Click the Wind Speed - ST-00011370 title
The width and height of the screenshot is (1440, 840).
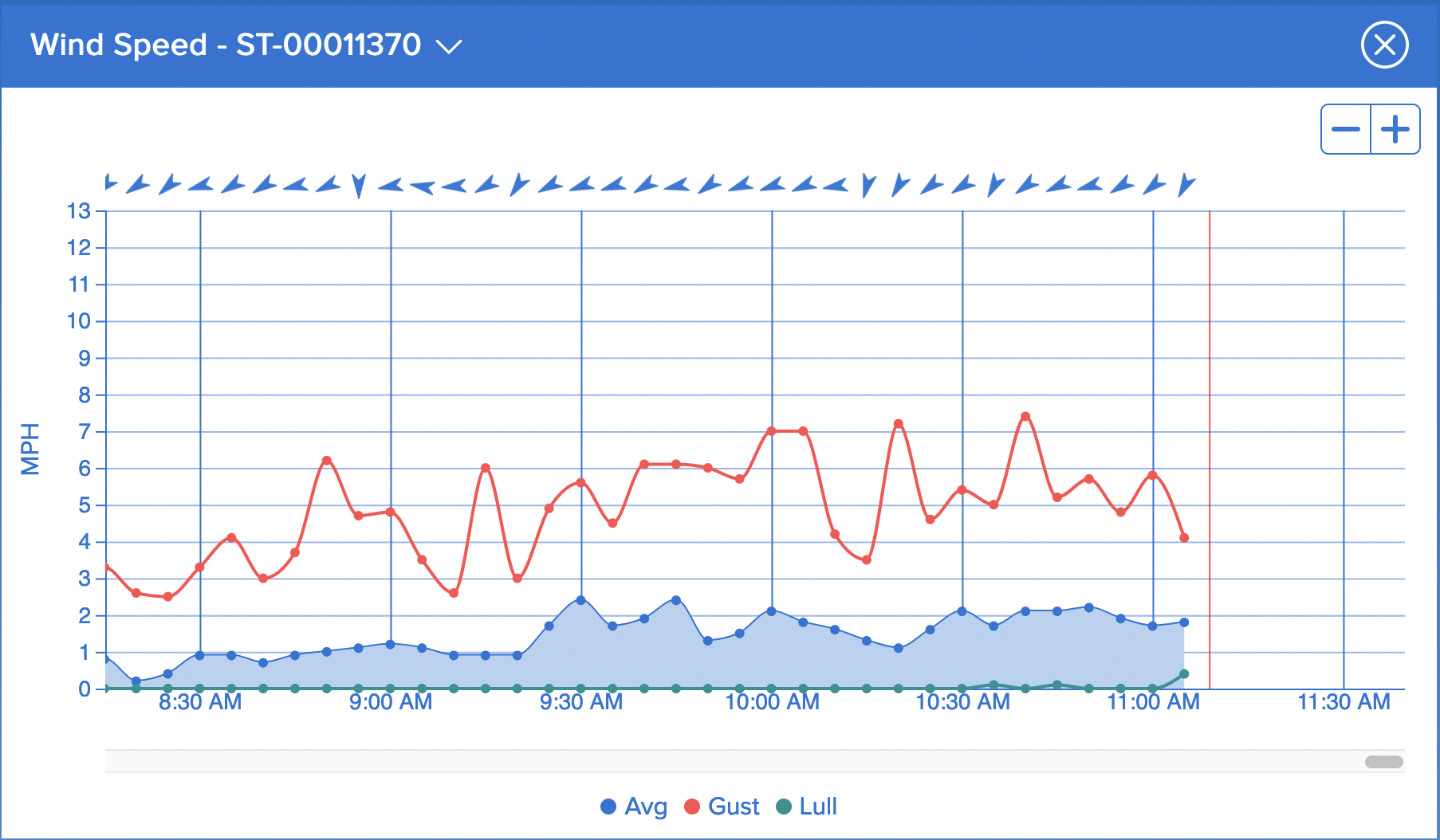[x=226, y=45]
